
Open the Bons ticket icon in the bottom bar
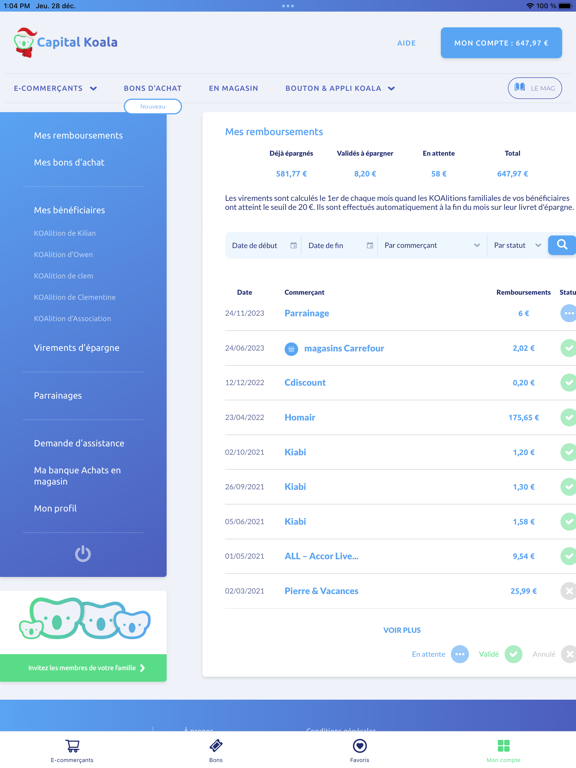216,746
